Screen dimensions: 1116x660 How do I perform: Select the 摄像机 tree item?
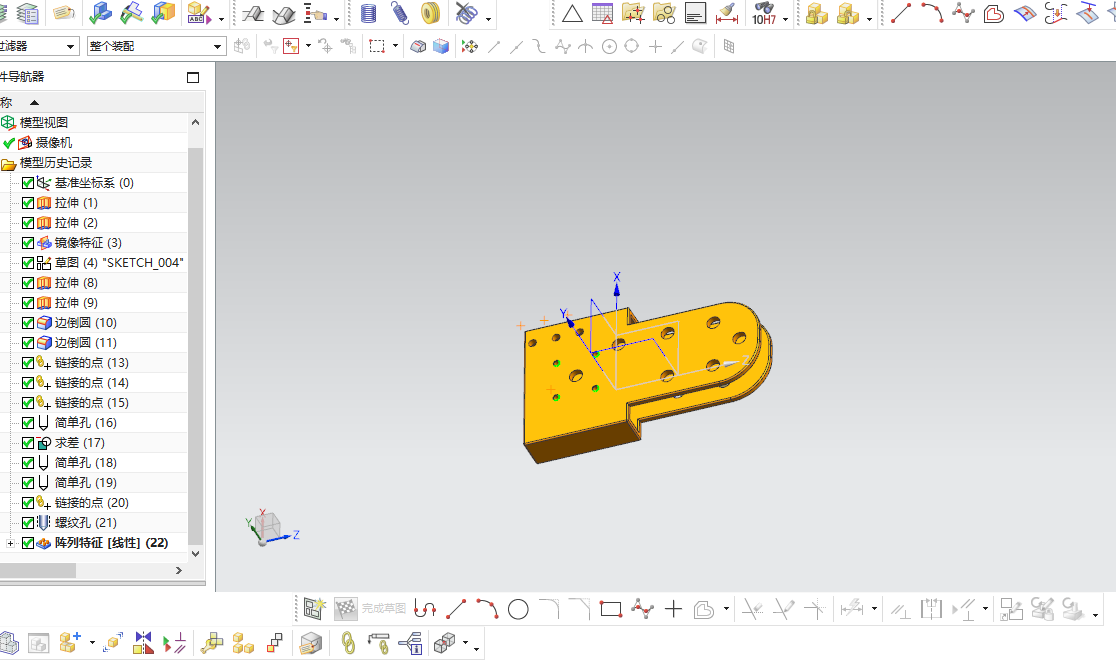pyautogui.click(x=53, y=142)
